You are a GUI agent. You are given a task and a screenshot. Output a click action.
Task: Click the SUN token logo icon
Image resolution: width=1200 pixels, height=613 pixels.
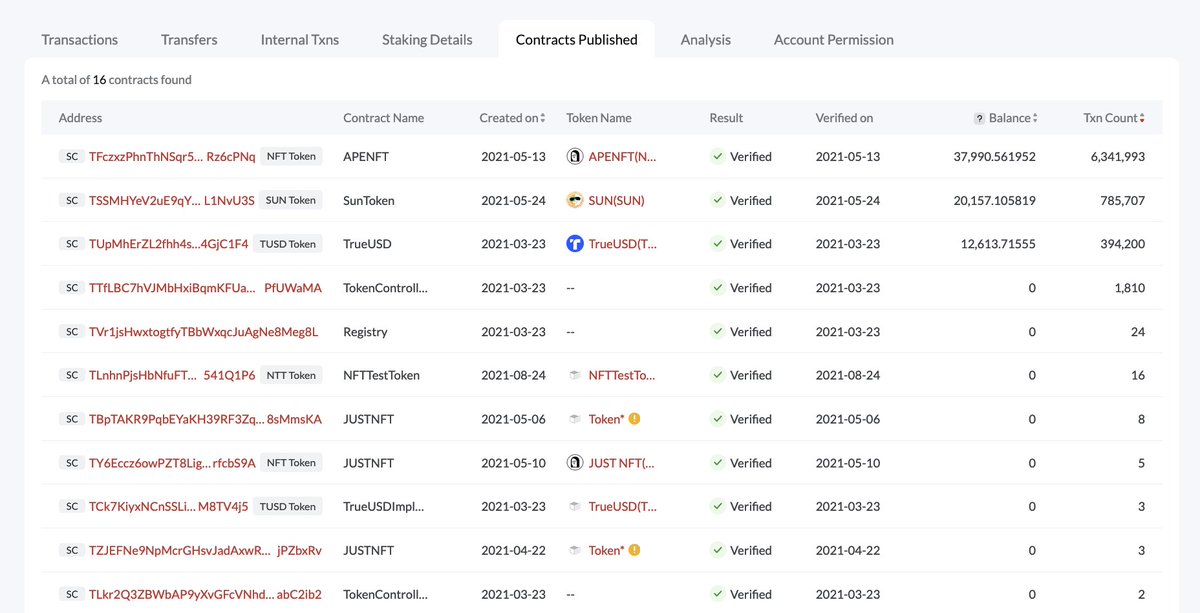[575, 200]
